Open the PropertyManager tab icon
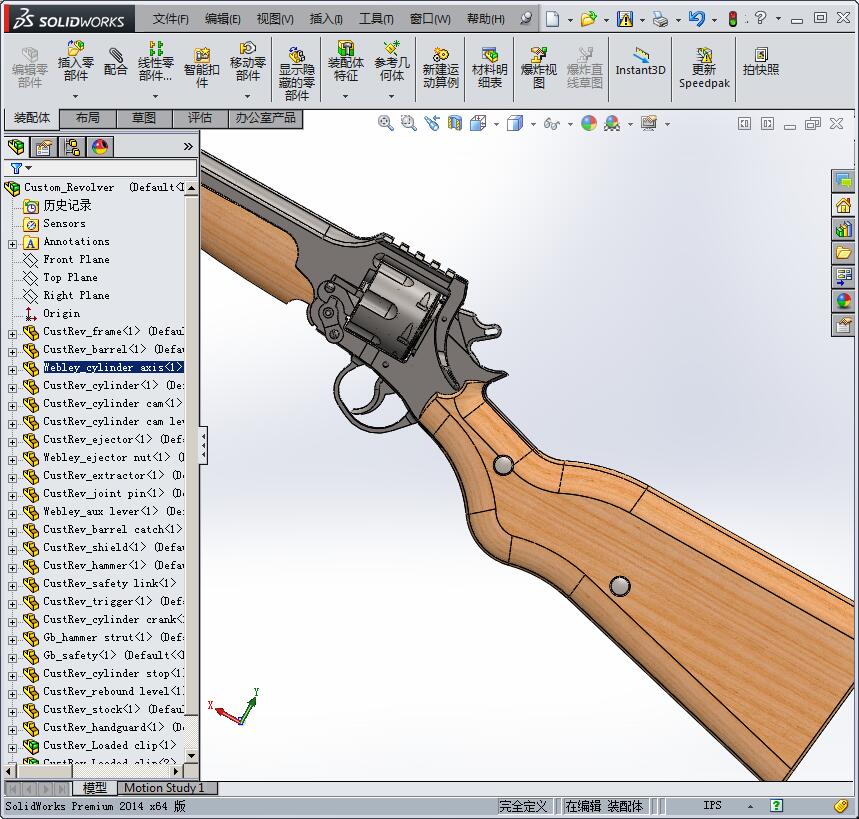 (x=44, y=147)
